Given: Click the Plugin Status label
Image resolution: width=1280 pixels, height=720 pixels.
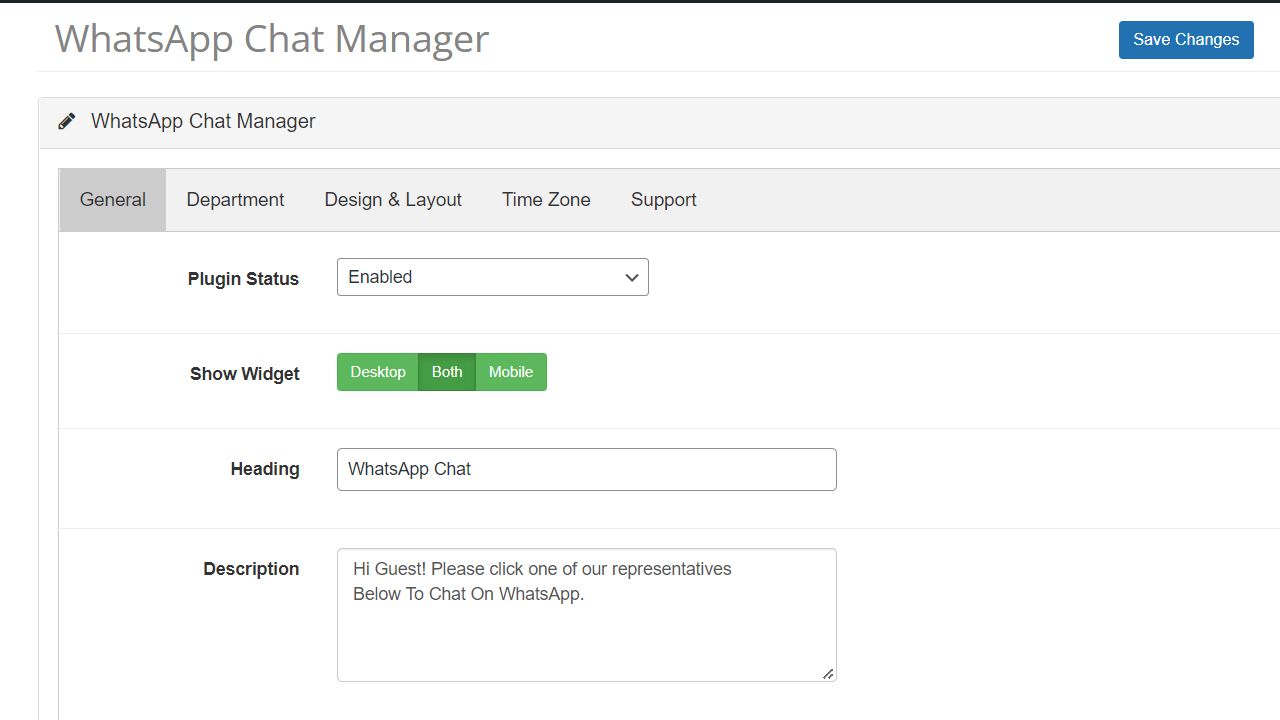Looking at the screenshot, I should [243, 279].
